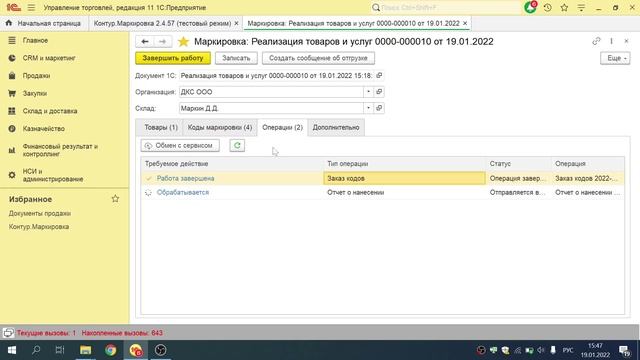Screen dimensions: 640x360
Task: Click the Обмен с сервисом button
Action: tap(180, 145)
